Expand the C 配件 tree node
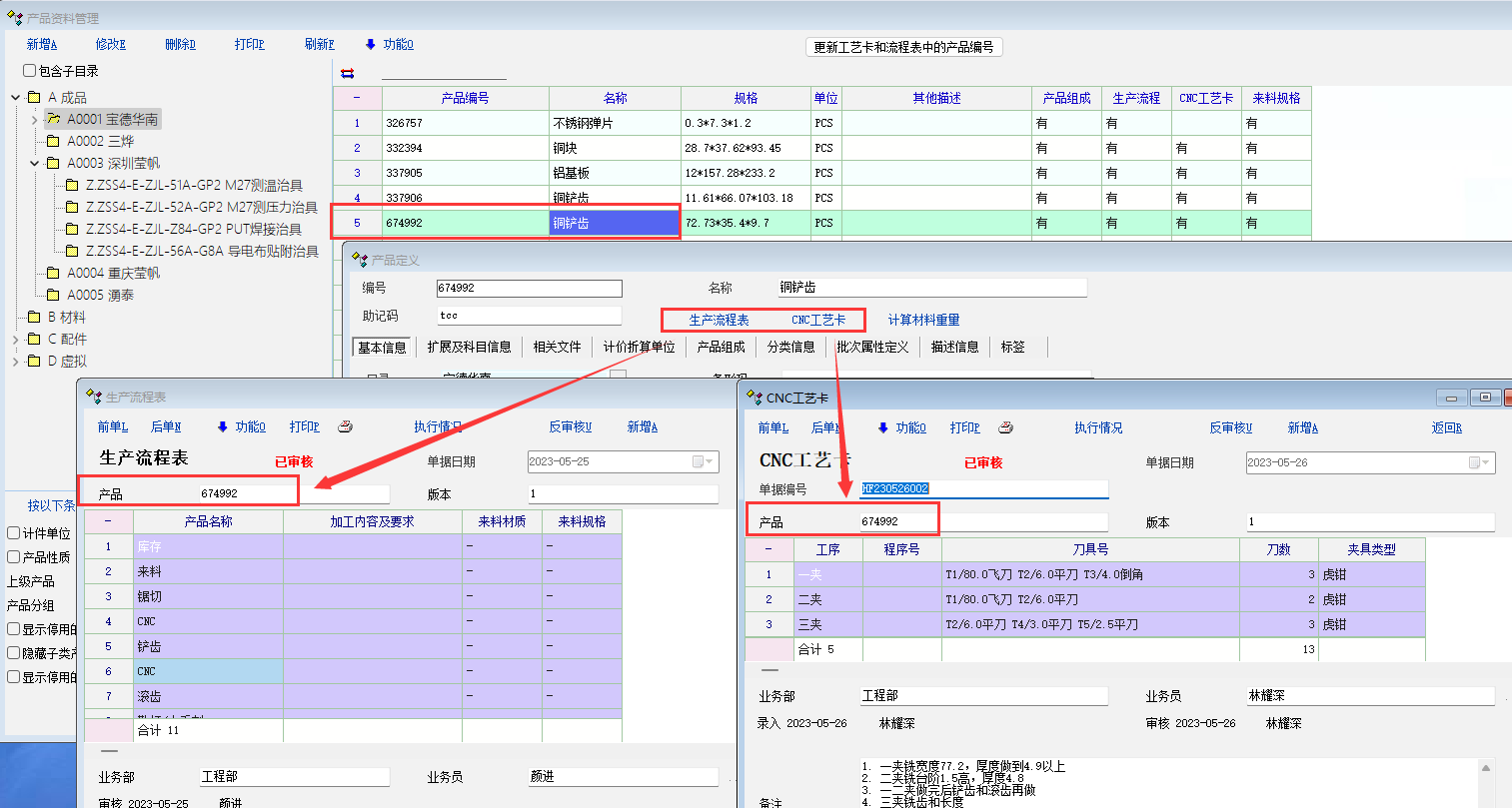The height and width of the screenshot is (808, 1512). pyautogui.click(x=16, y=340)
